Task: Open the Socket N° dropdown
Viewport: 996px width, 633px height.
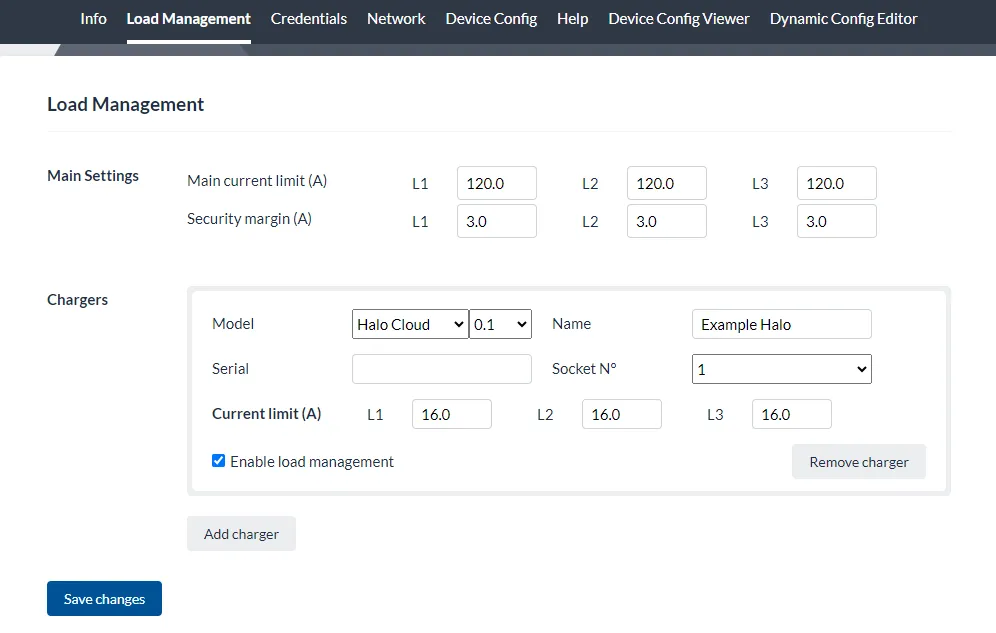Action: point(782,369)
